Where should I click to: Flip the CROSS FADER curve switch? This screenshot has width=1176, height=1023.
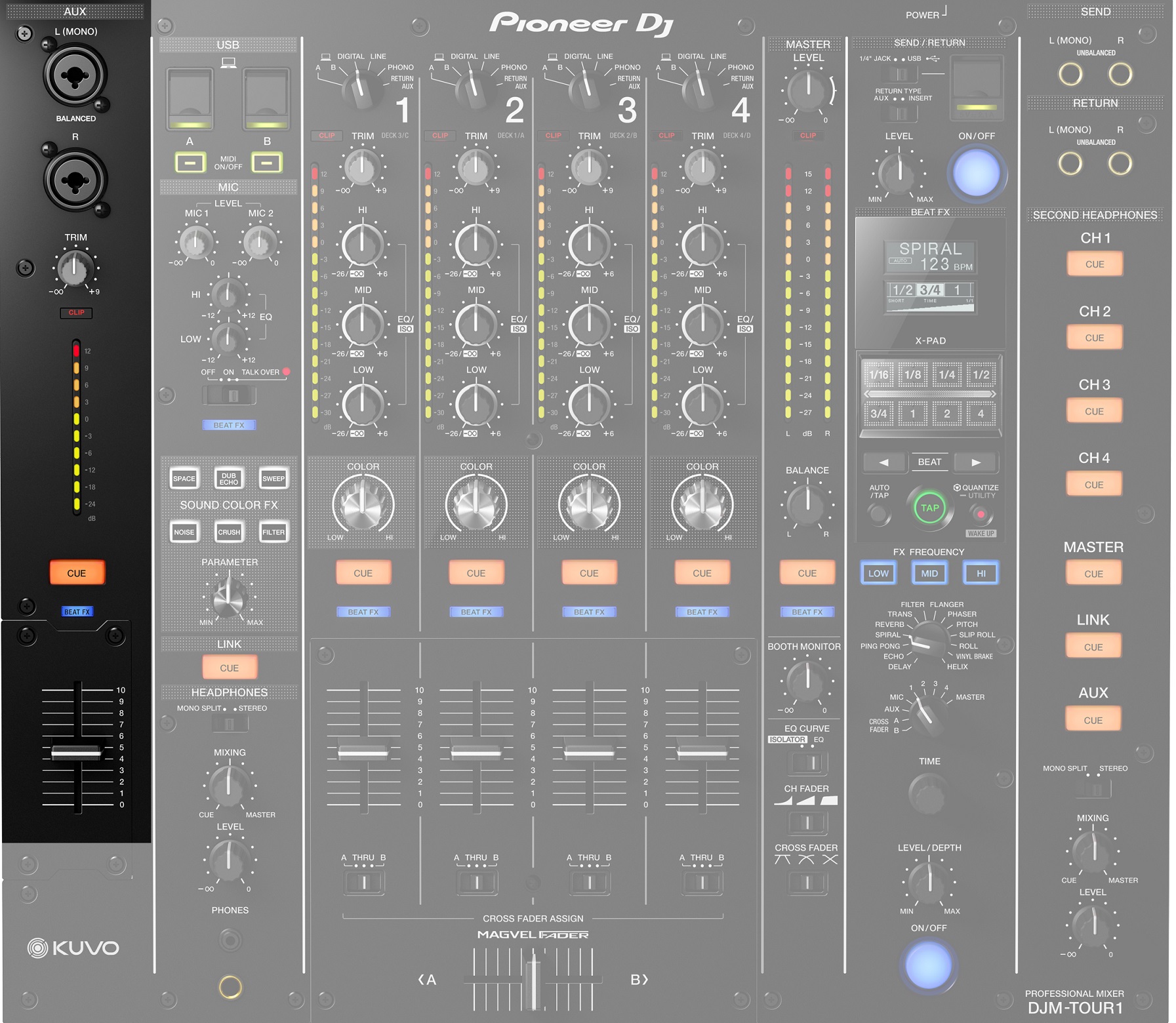(807, 882)
